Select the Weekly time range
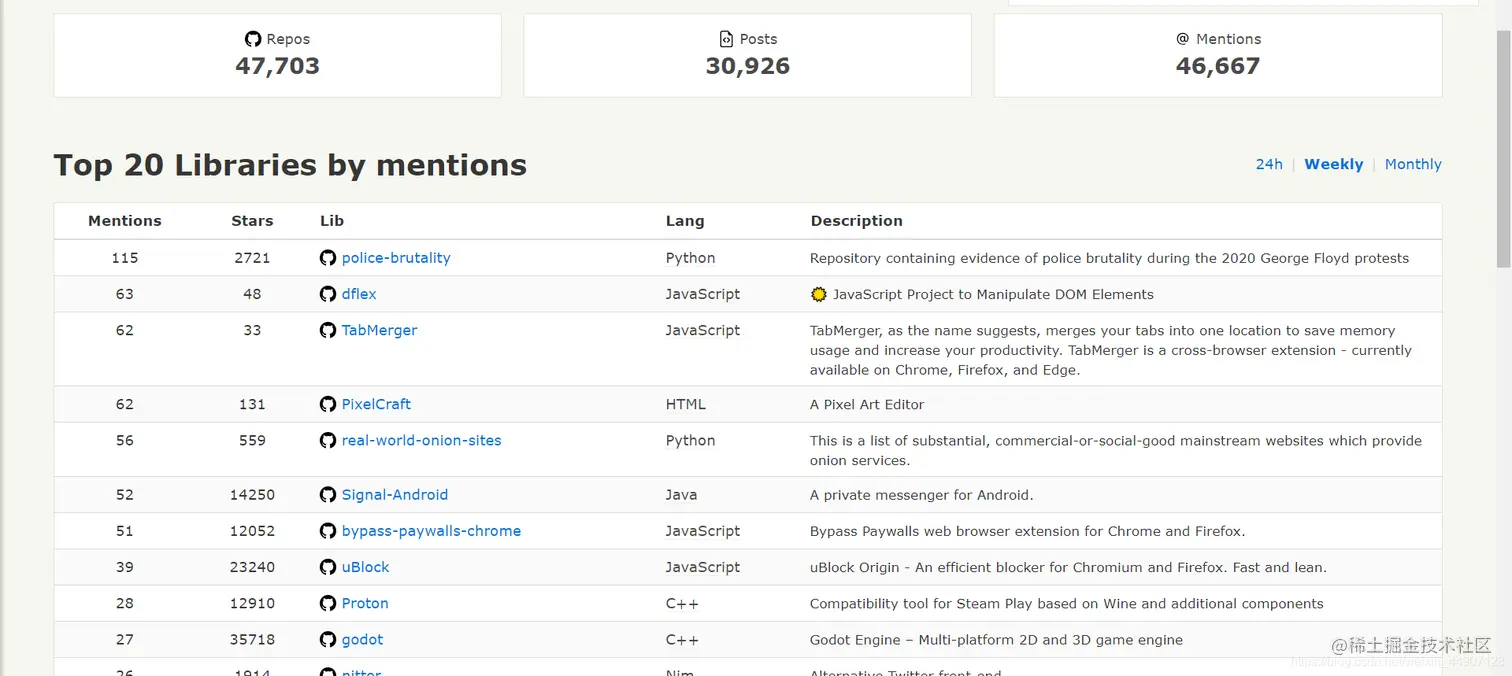The image size is (1512, 676). pyautogui.click(x=1334, y=164)
